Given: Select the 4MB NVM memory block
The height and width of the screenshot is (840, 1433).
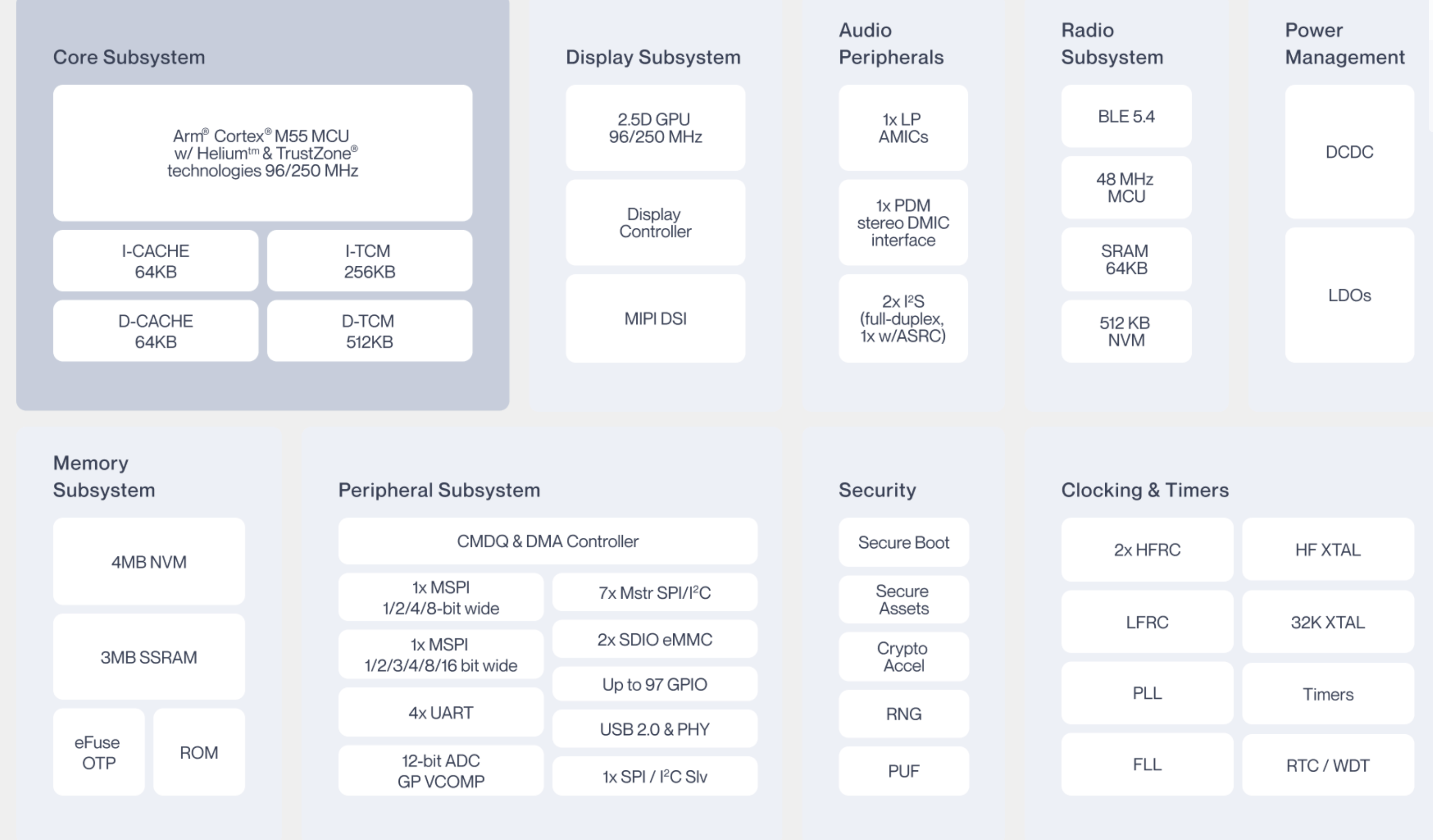Looking at the screenshot, I should click(148, 562).
